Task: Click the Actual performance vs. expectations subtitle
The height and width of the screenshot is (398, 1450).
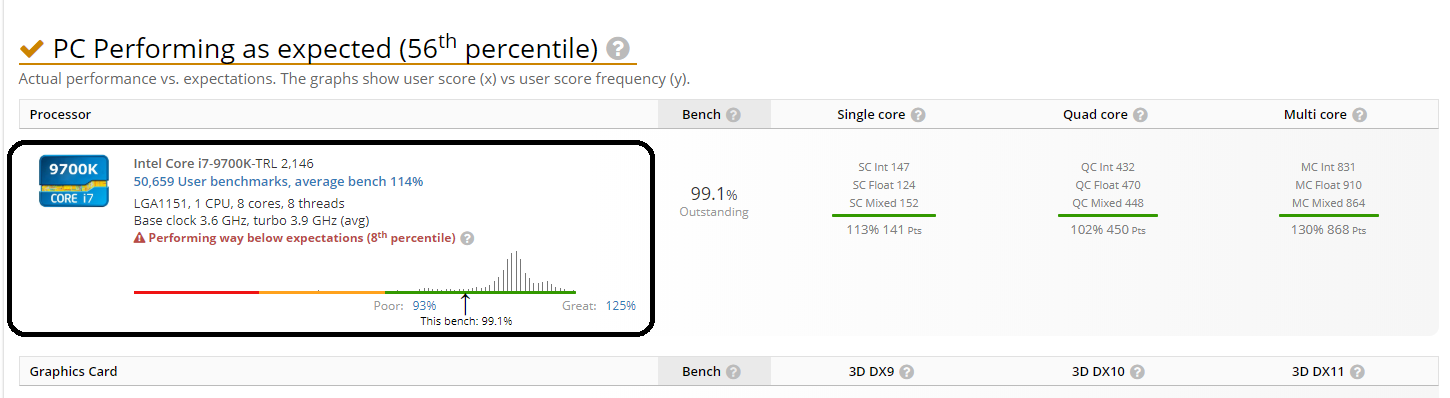Action: click(x=354, y=79)
